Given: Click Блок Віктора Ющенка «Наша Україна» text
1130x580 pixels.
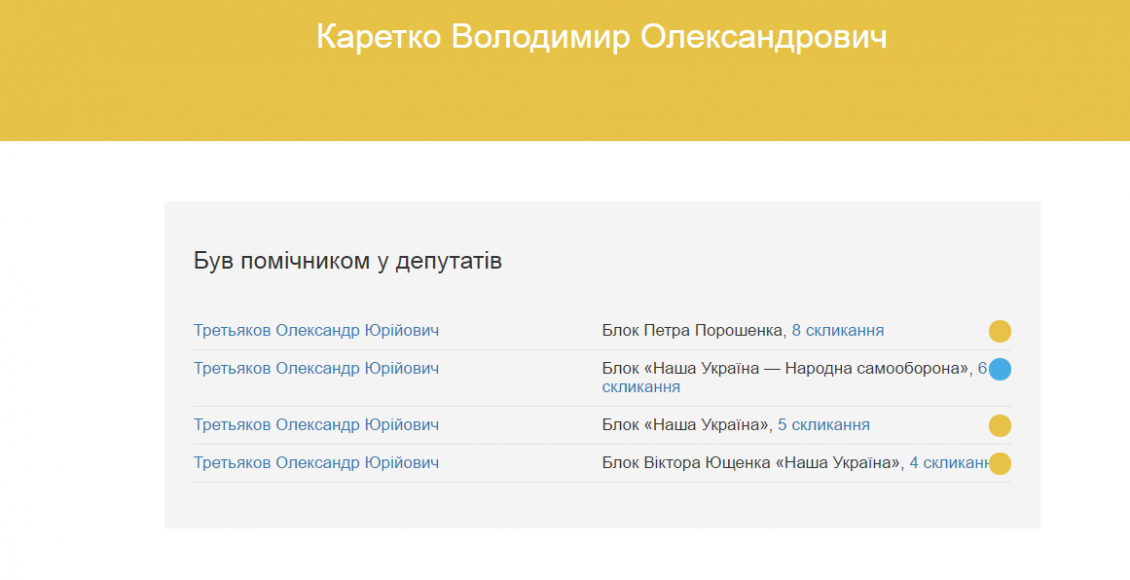Looking at the screenshot, I should [752, 463].
